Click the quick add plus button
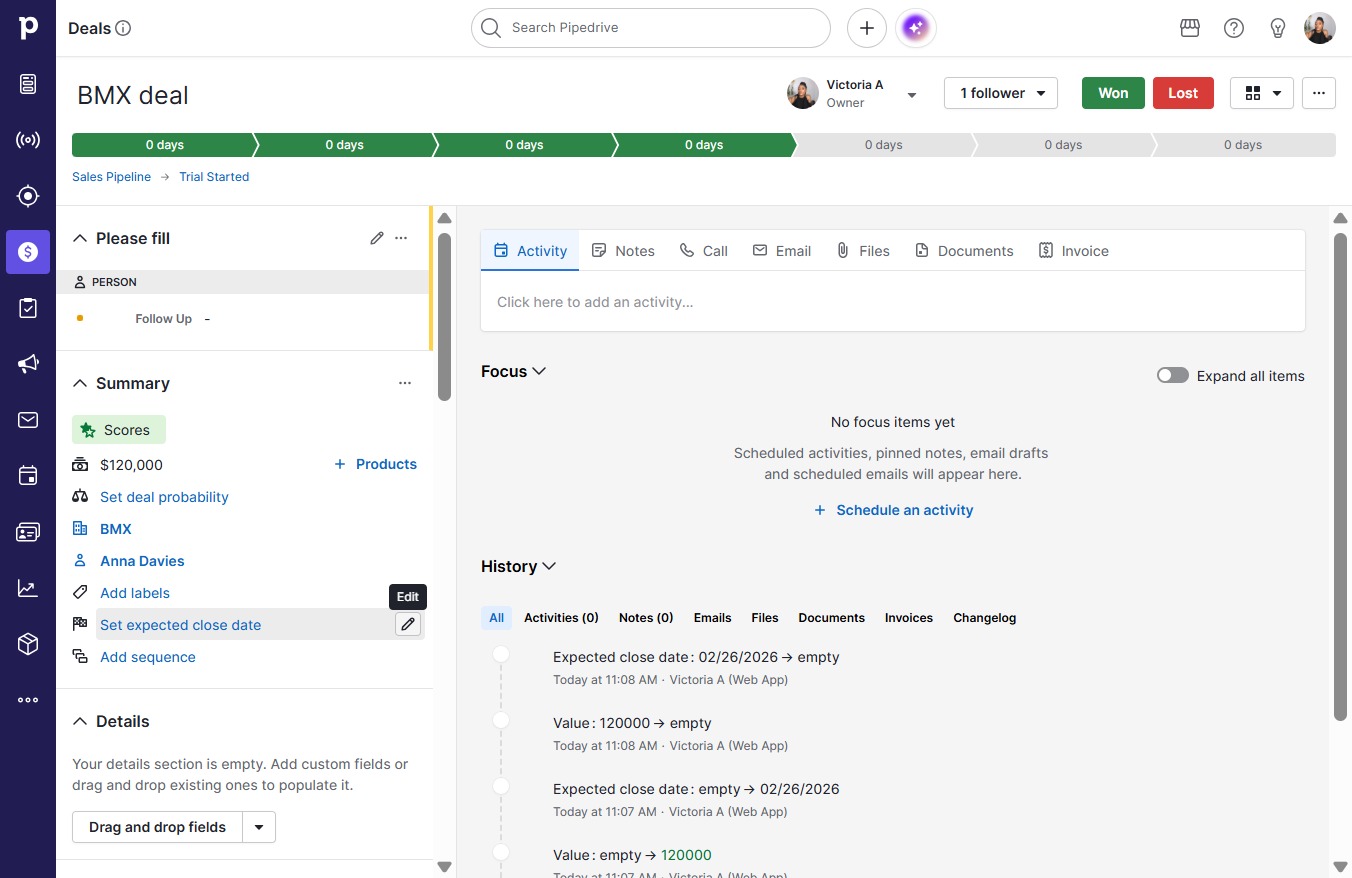The image size is (1352, 878). 867,28
